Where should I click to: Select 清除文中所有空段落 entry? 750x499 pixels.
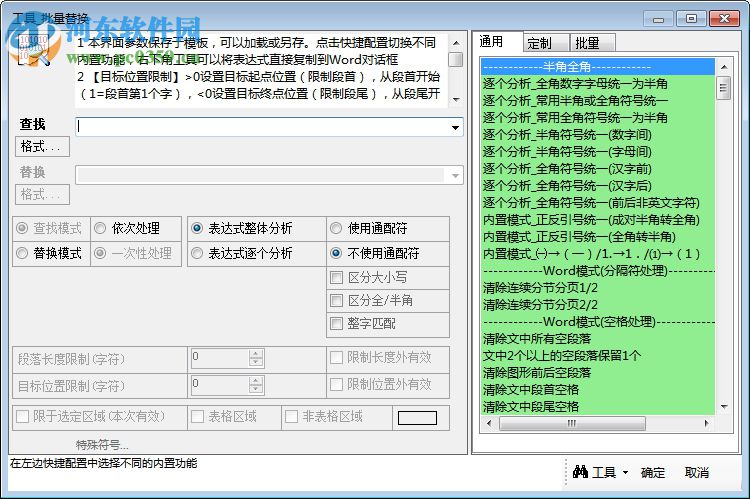pos(598,339)
